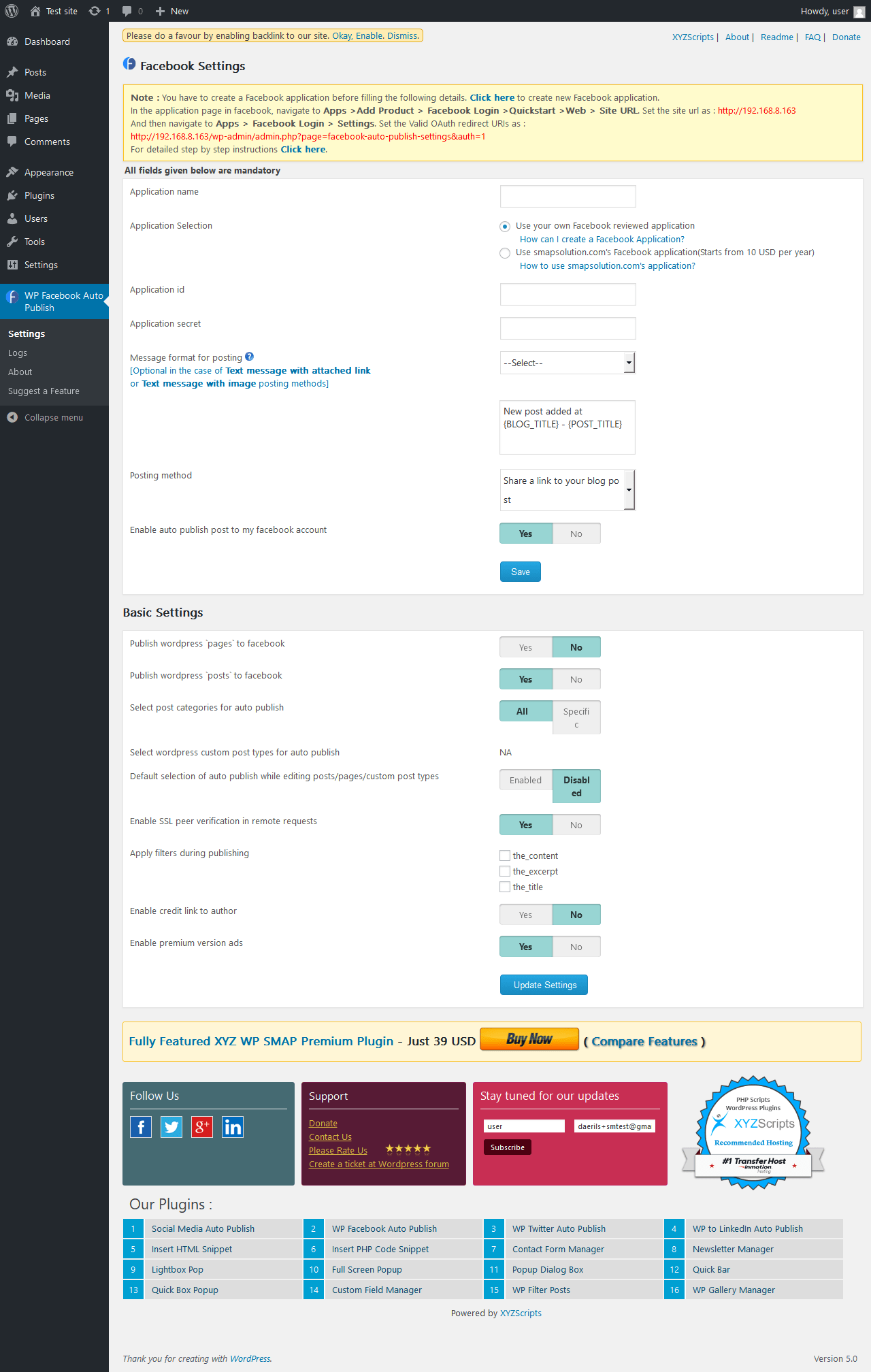Open Suggest a Feature submenu item

(44, 391)
